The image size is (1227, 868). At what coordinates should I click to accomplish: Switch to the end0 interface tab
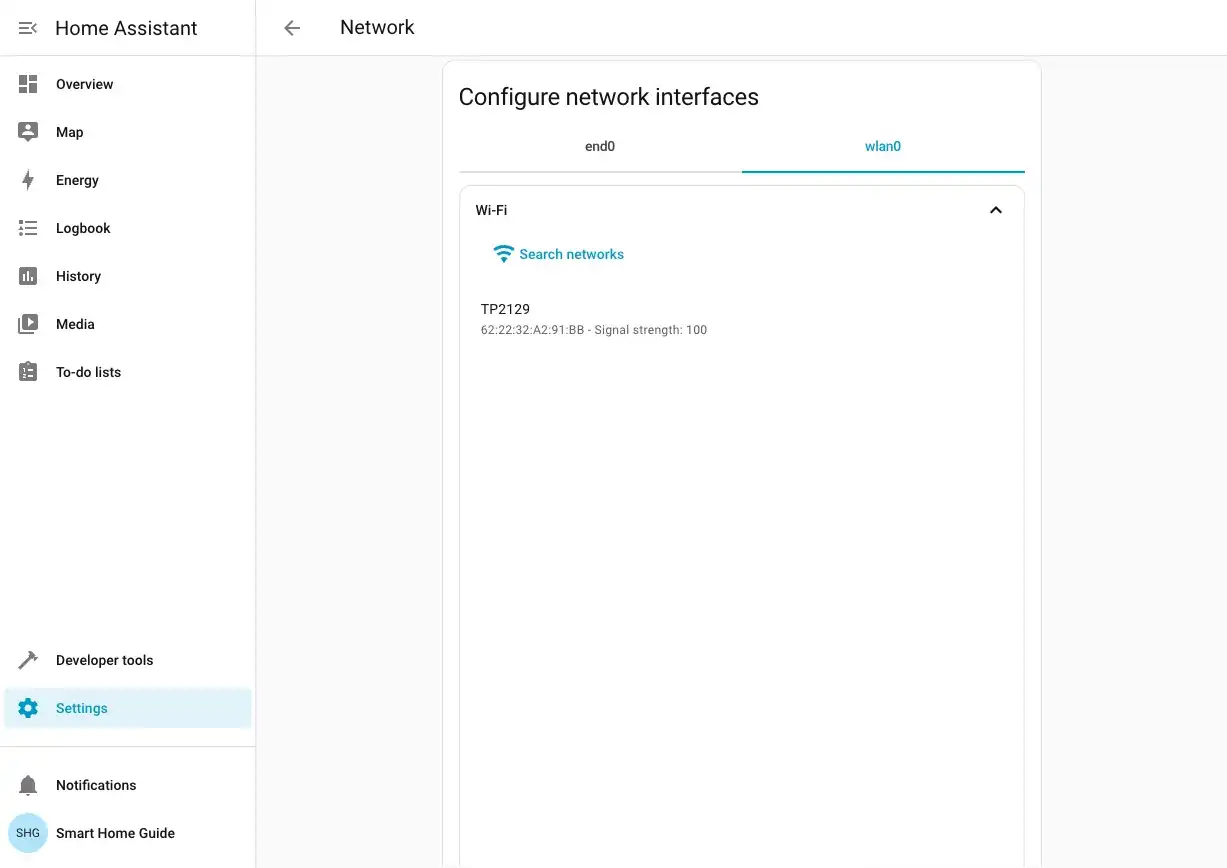click(x=600, y=147)
